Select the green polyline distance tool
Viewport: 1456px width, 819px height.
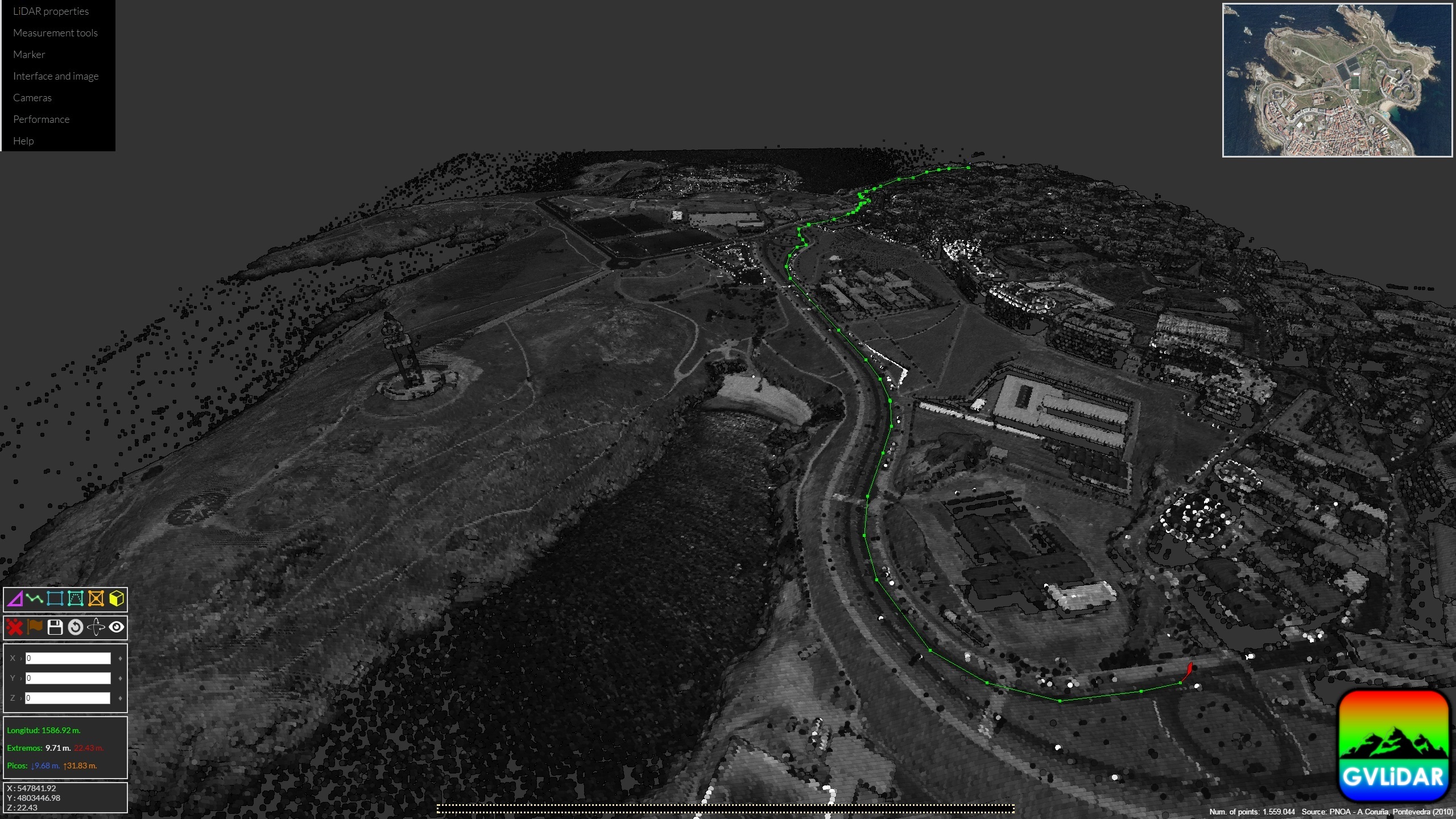point(35,598)
